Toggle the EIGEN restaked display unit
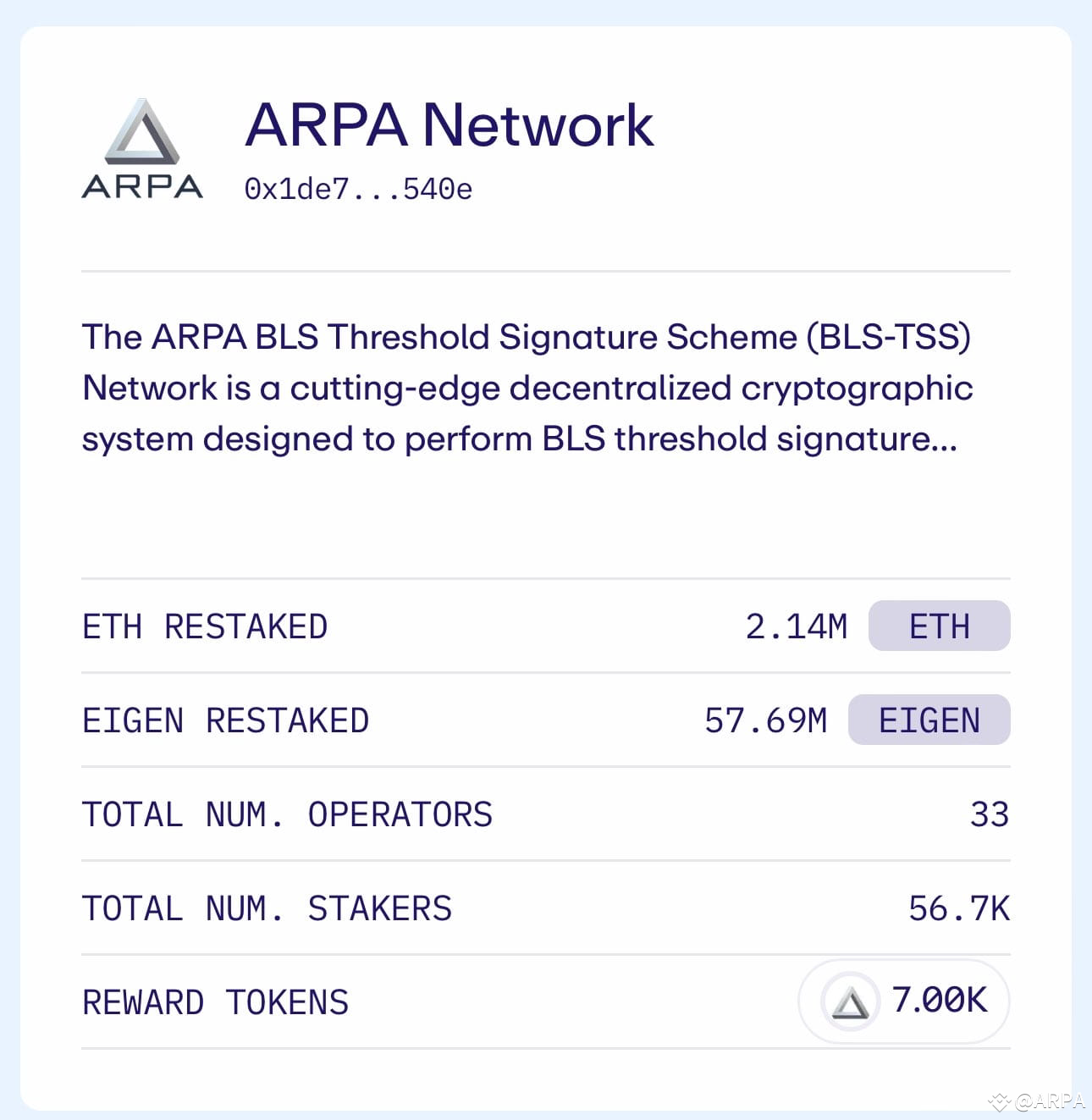The image size is (1092, 1120). [x=929, y=720]
